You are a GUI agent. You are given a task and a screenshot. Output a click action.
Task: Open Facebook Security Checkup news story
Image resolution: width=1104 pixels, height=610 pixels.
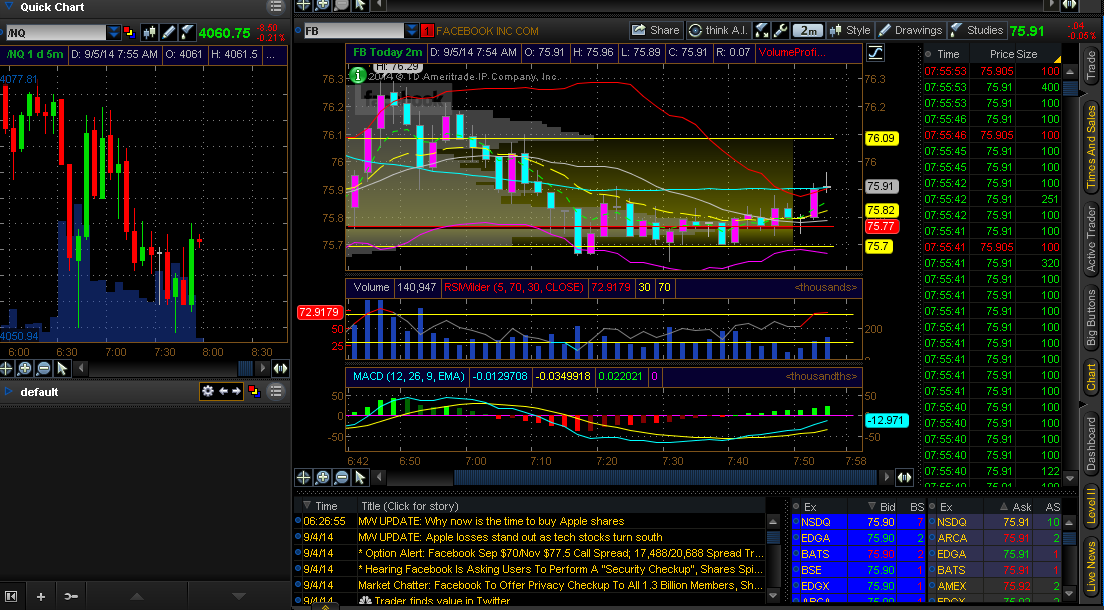coord(560,569)
